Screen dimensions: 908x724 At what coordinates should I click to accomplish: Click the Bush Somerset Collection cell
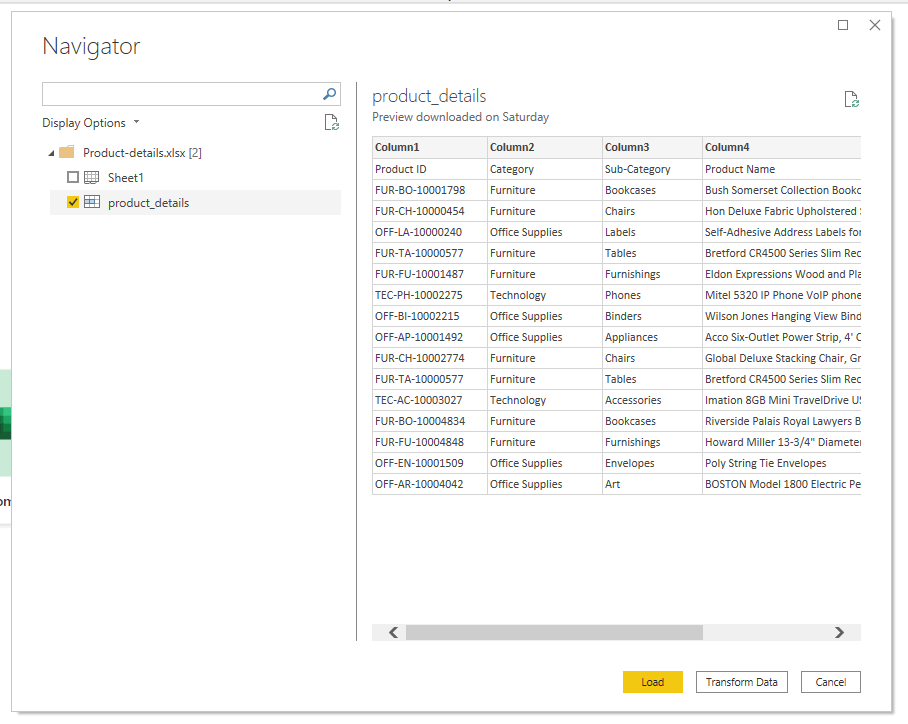[x=782, y=190]
